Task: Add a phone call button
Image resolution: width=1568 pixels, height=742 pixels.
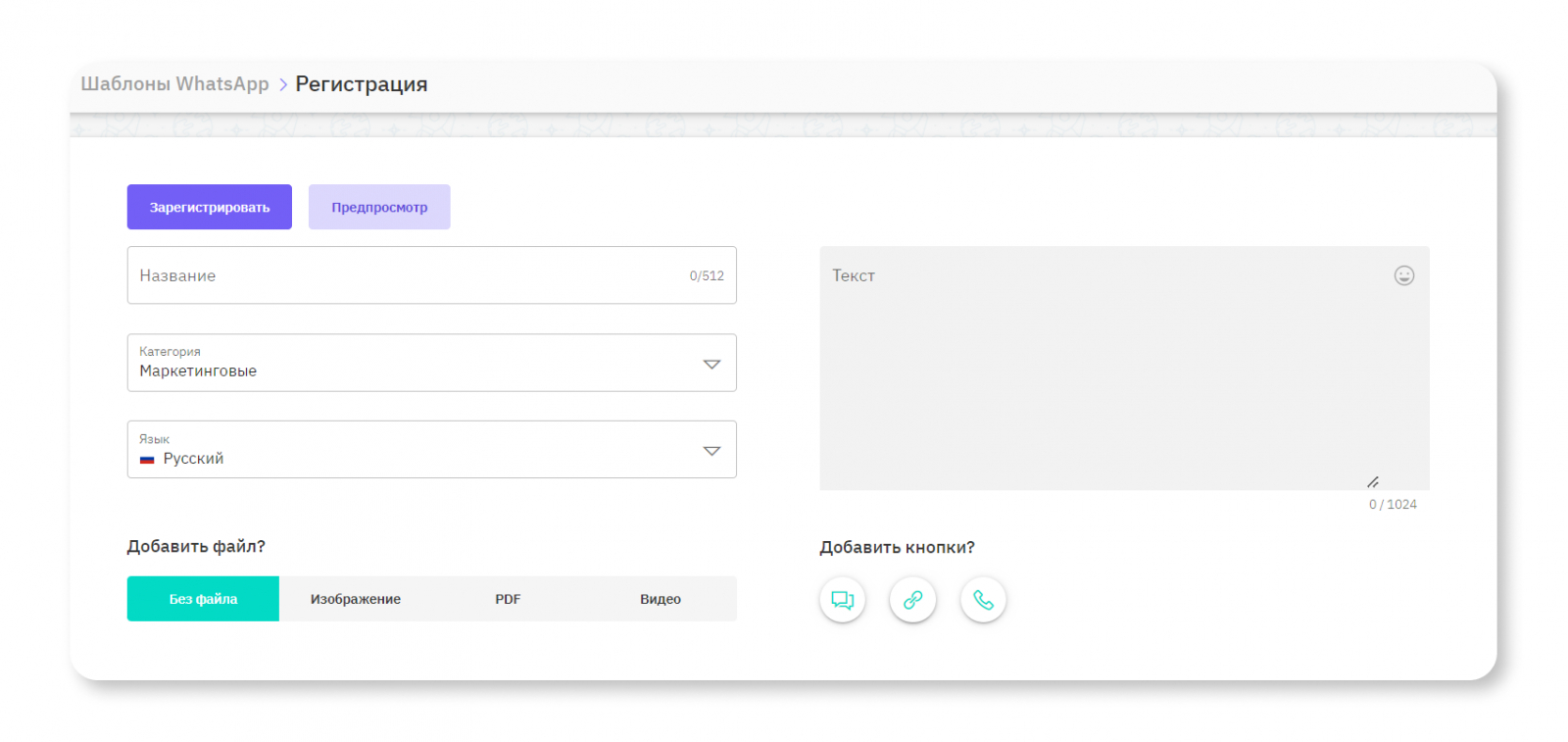Action: pos(983,599)
